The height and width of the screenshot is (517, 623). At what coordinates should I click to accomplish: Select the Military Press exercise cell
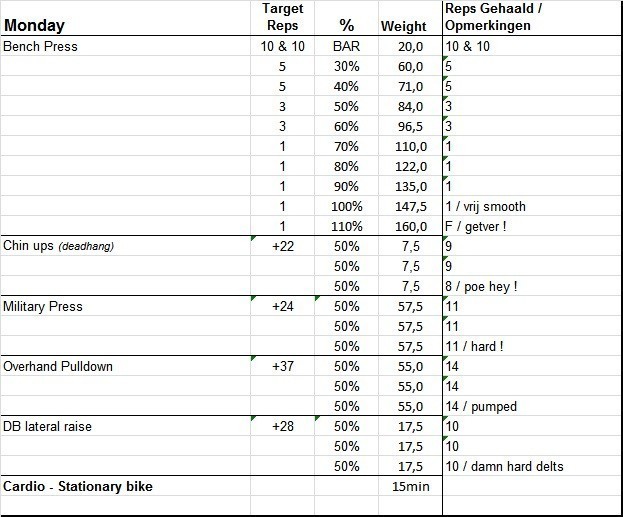point(42,306)
